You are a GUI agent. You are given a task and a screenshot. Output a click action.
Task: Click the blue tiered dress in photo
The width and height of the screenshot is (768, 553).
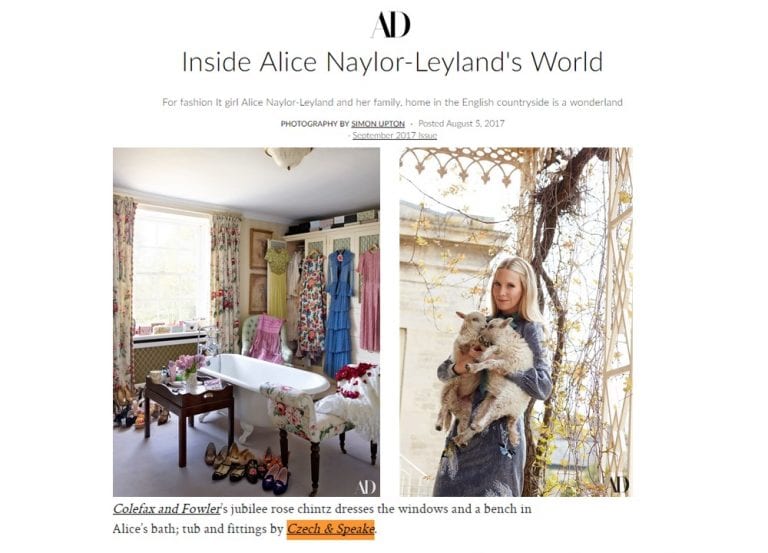point(339,313)
